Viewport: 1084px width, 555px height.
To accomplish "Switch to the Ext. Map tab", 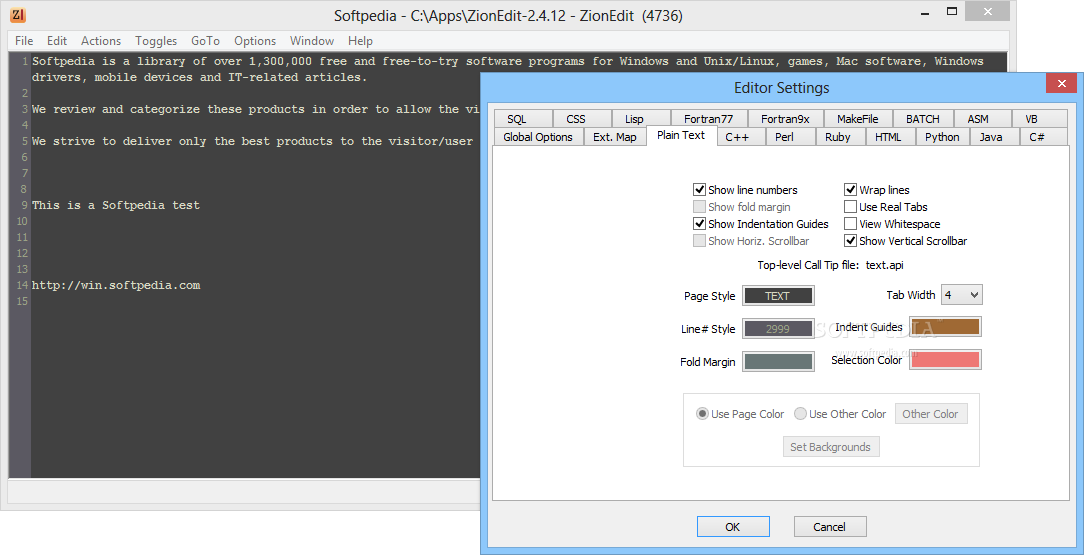I will [615, 137].
